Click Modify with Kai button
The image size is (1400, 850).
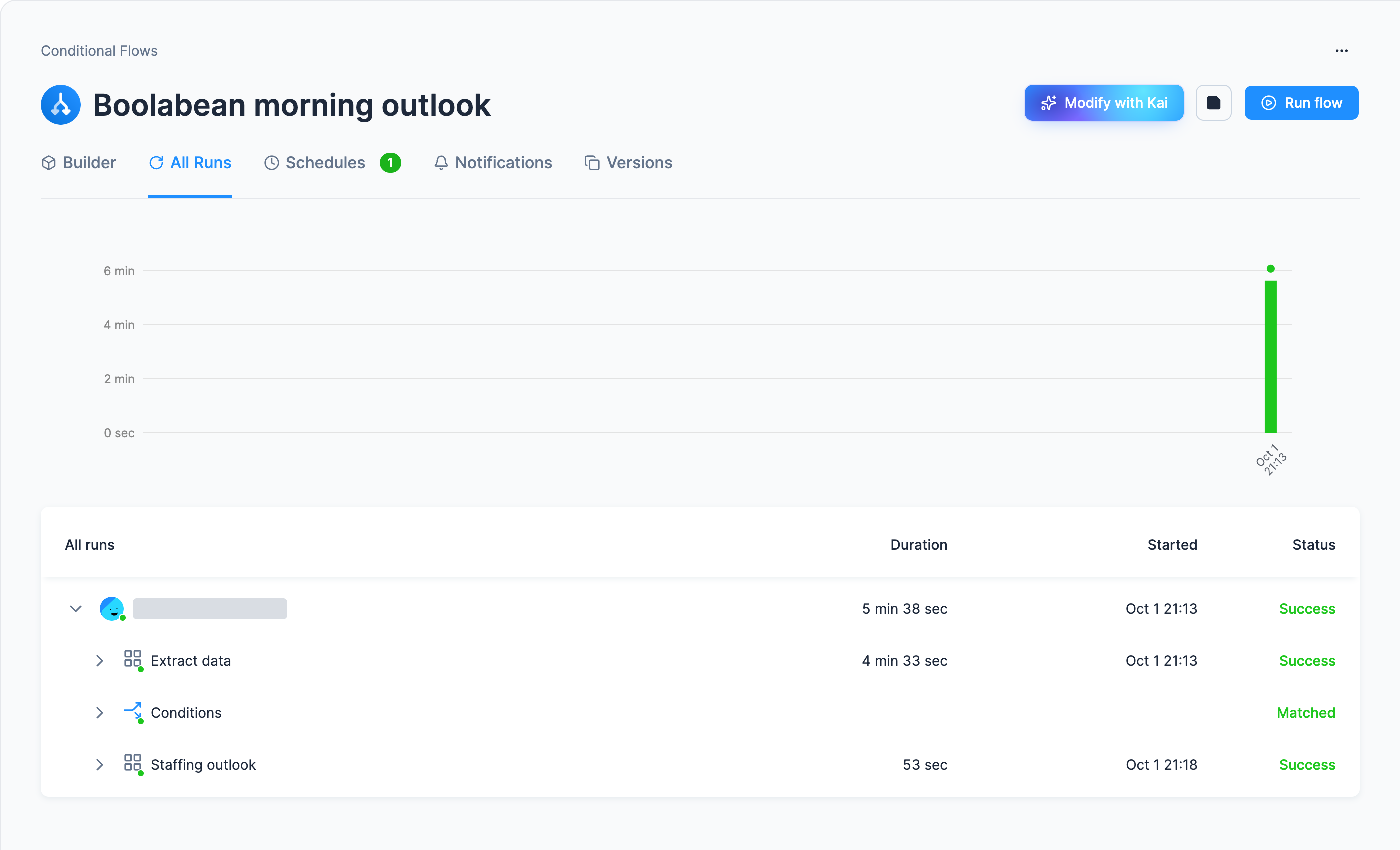pyautogui.click(x=1104, y=103)
